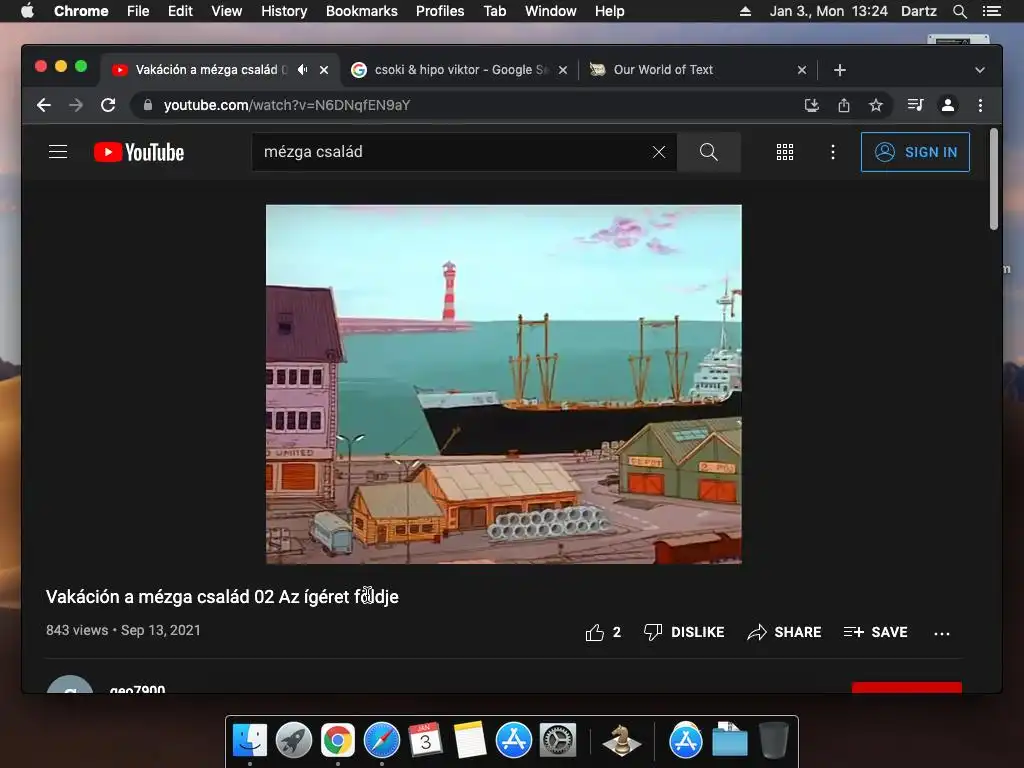
Task: Click the browser forward arrow
Action: point(76,105)
